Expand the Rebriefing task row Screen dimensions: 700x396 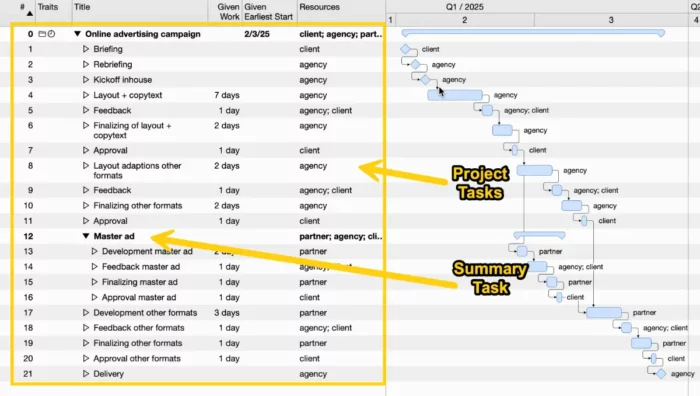pyautogui.click(x=86, y=64)
